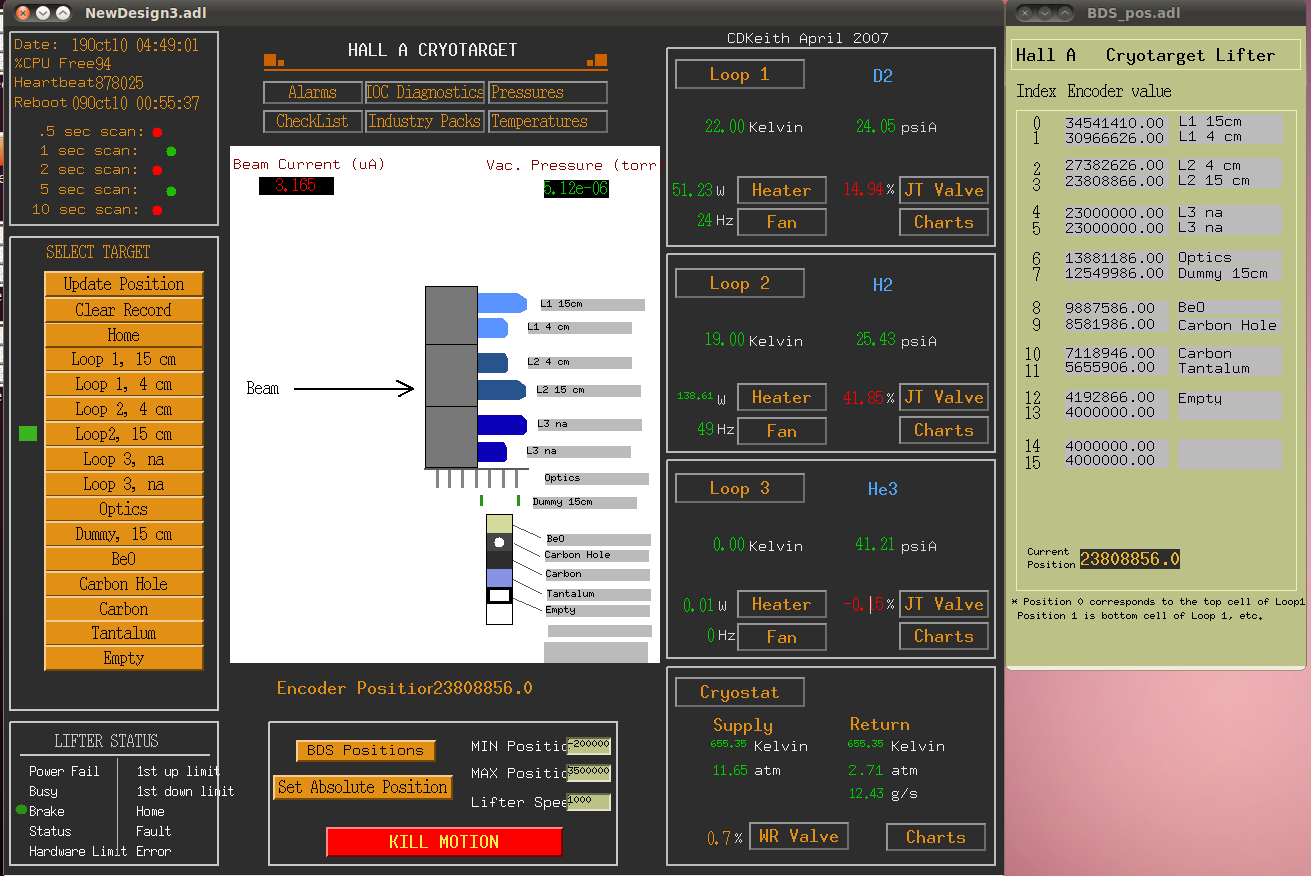Click the Beam Current readout value
The image size is (1311, 876).
pos(296,186)
